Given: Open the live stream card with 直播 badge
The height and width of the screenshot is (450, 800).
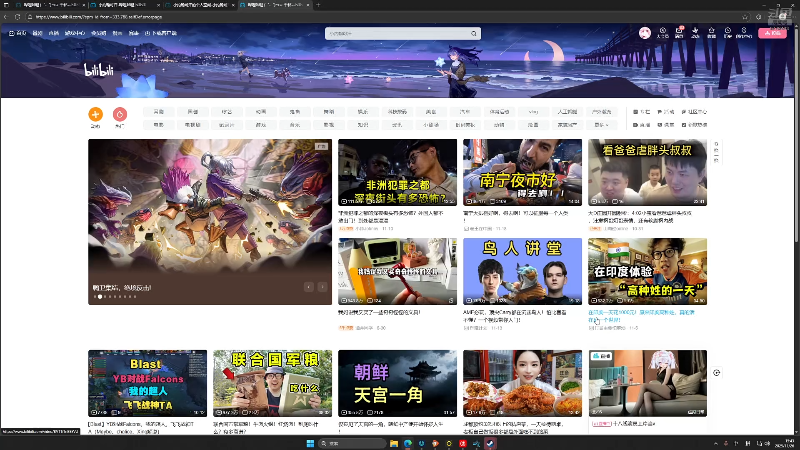Looking at the screenshot, I should [647, 383].
